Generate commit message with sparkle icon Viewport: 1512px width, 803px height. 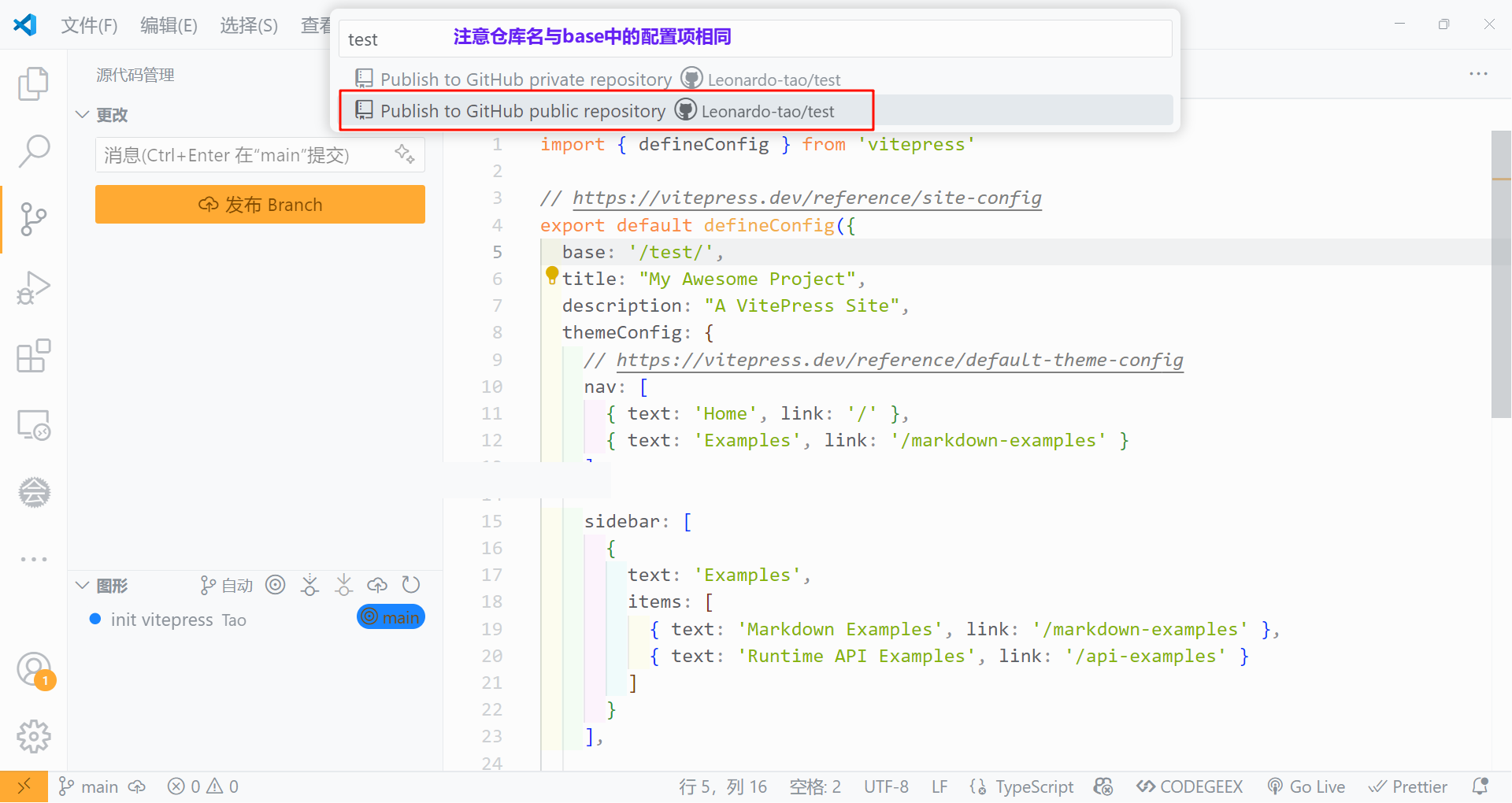coord(405,154)
